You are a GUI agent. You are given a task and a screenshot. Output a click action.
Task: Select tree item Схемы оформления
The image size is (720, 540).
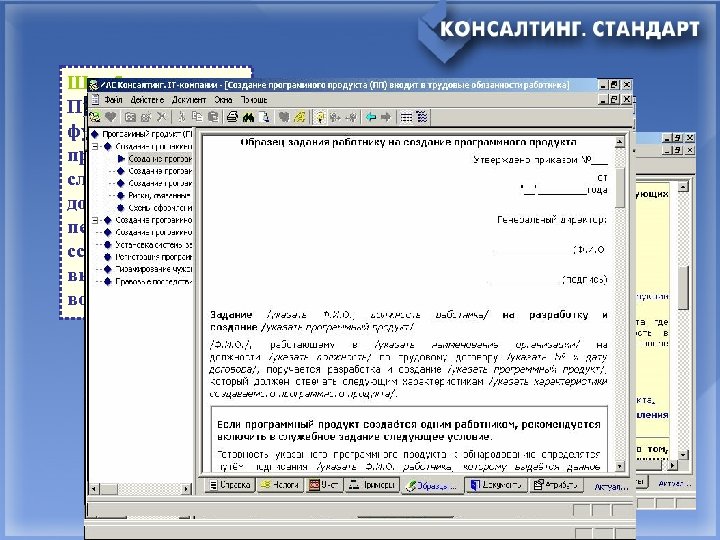160,208
